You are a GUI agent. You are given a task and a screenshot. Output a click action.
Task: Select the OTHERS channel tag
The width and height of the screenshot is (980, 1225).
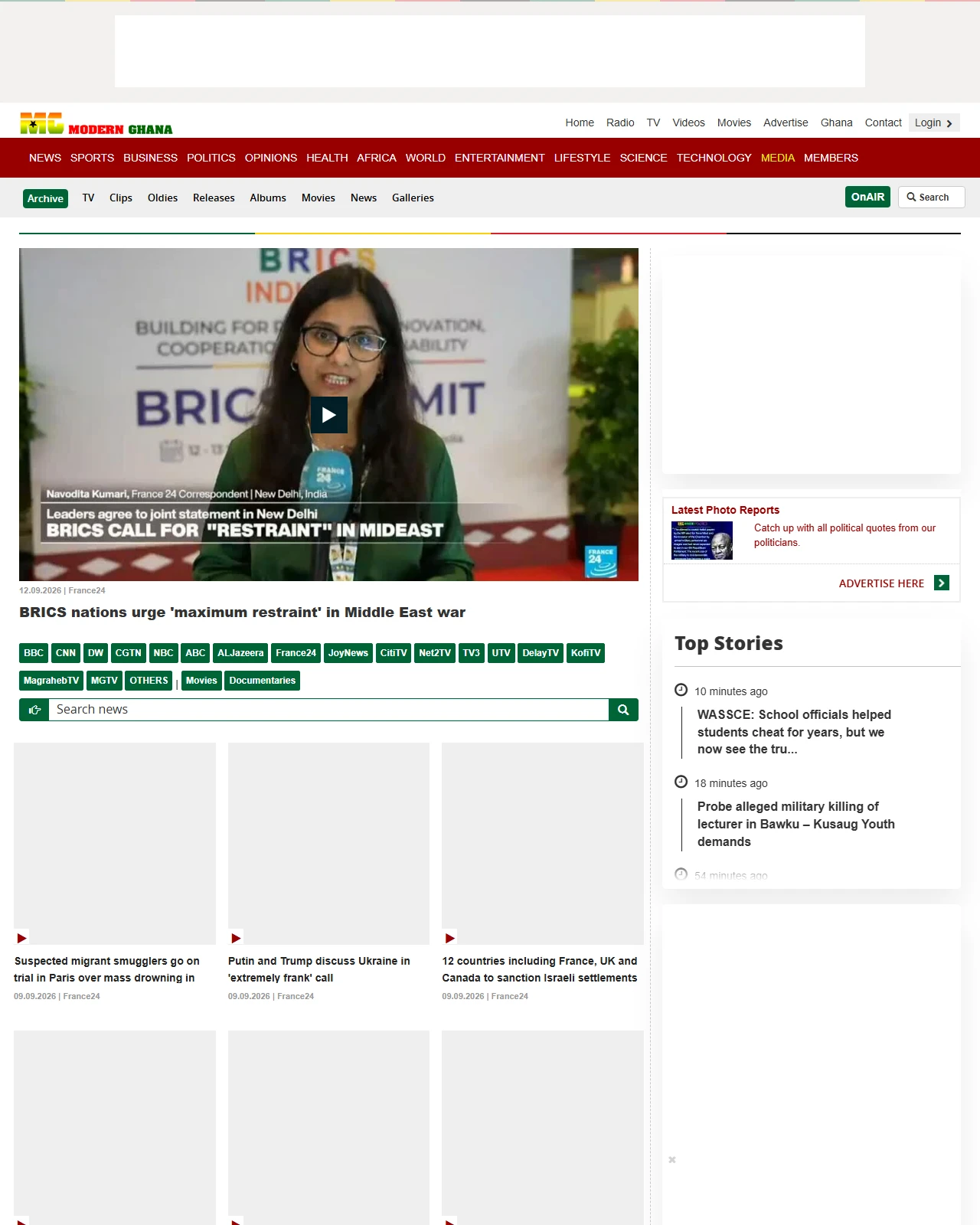(149, 681)
